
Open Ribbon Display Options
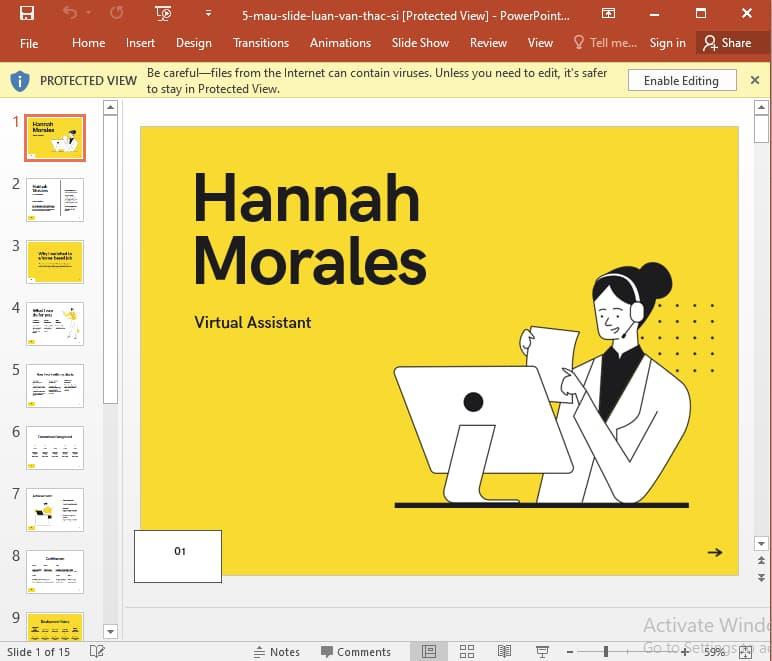[608, 14]
